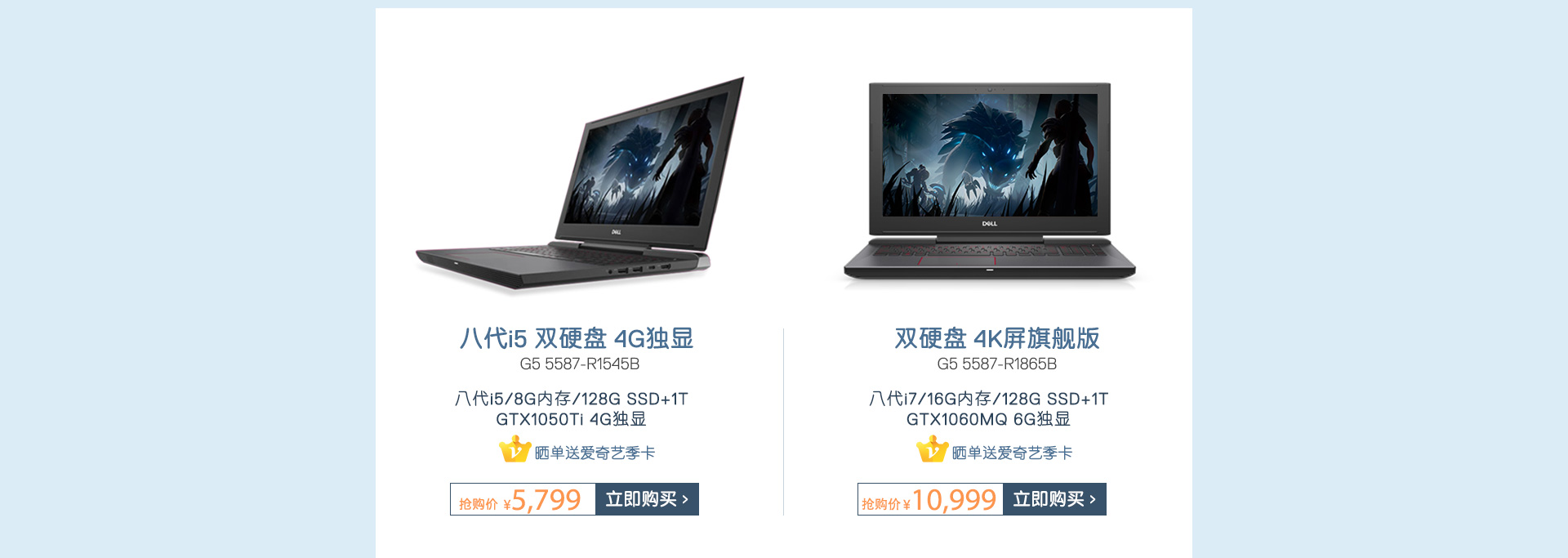Click the GTX1050Ti 4G独显 text
Screen dimensions: 1568x558
coord(571,419)
